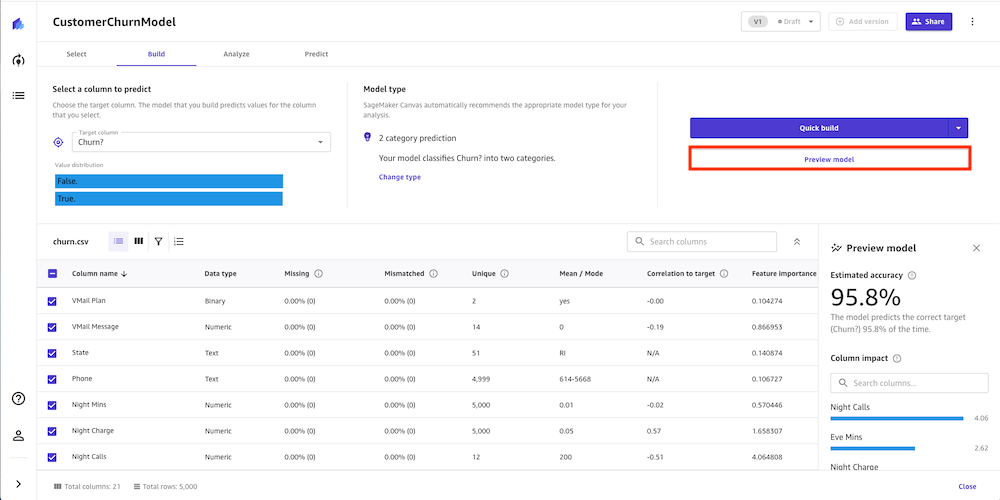Uncheck the Phone column checkbox
Image resolution: width=1000 pixels, height=500 pixels.
pos(52,379)
